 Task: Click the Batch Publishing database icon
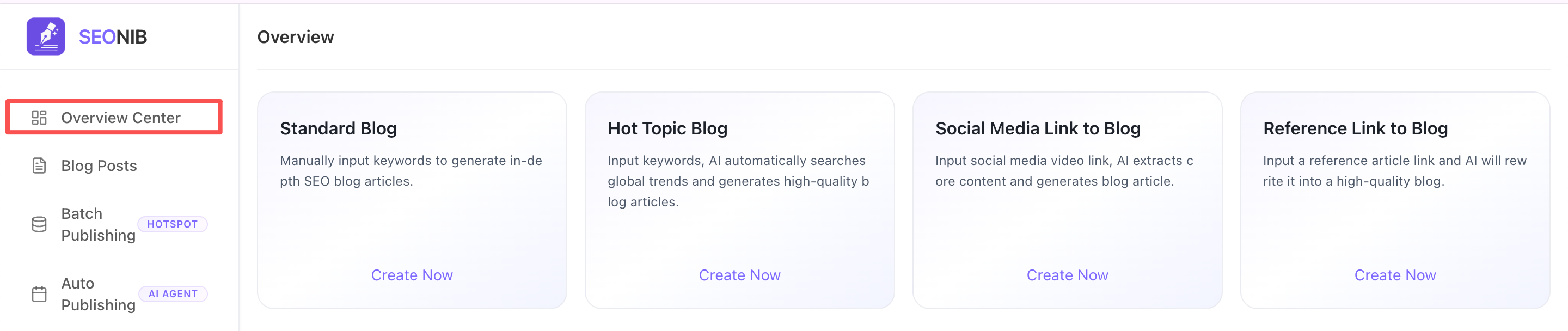(x=39, y=224)
